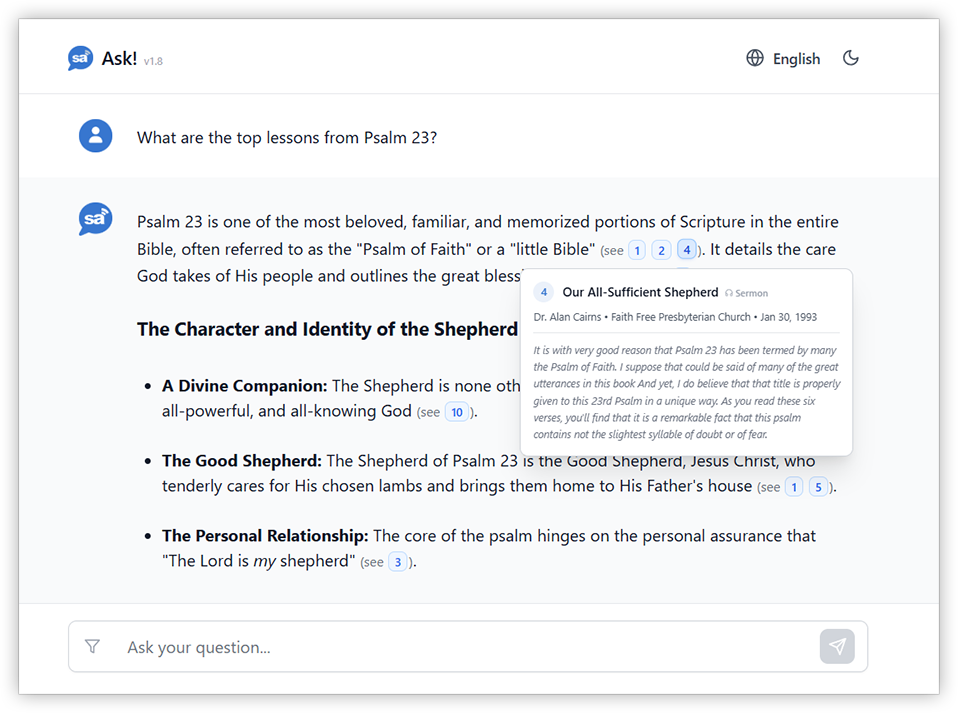This screenshot has width=958, height=713.
Task: Click the send paper-plane button
Action: (x=837, y=646)
